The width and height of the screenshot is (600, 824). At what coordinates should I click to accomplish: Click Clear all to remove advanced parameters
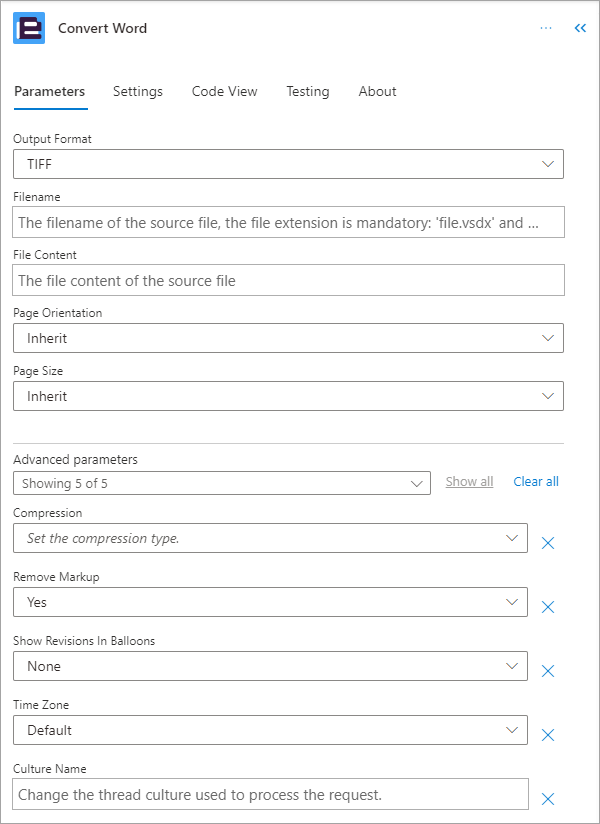point(535,481)
